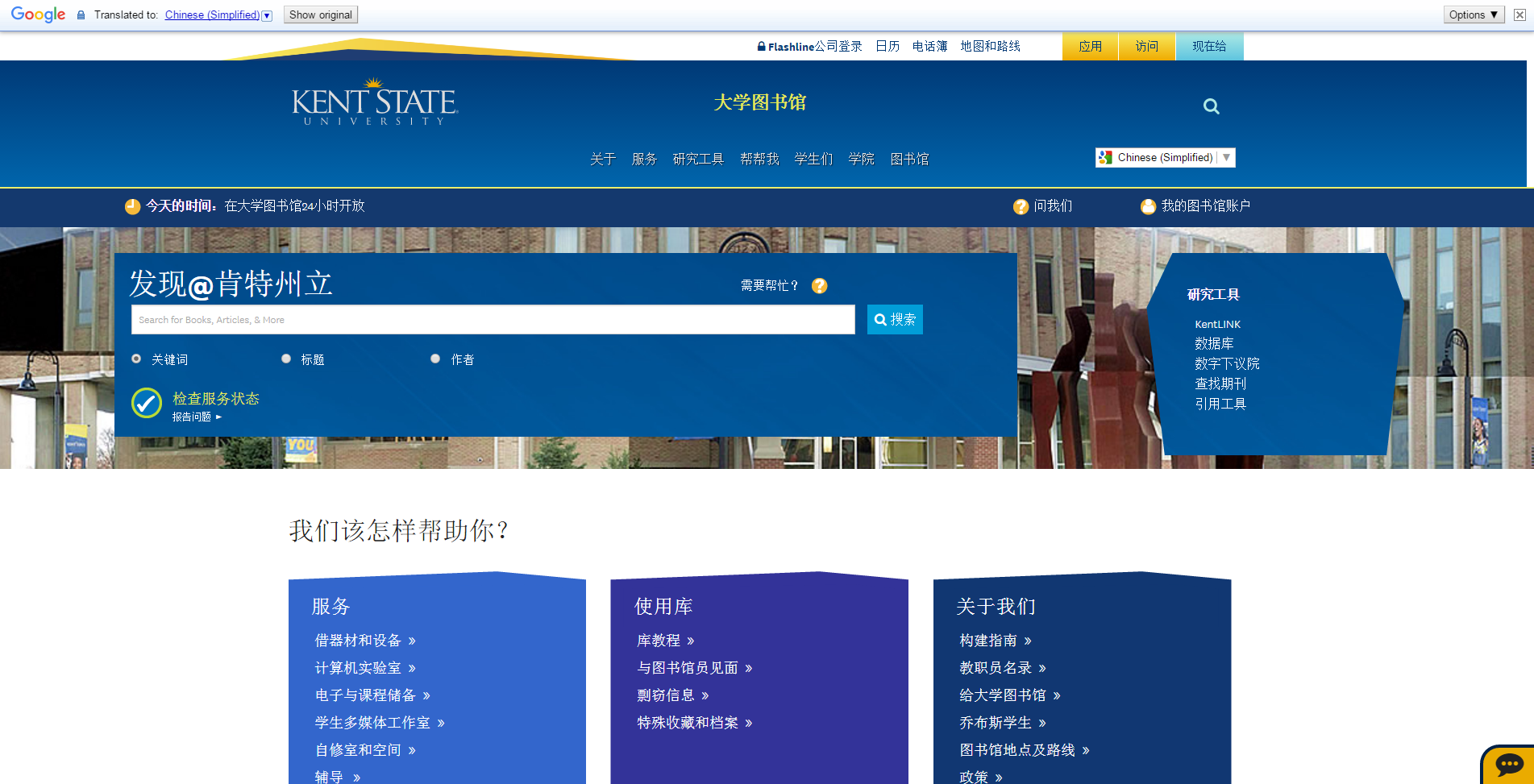Click the Chinese (Simplified) link in translate bar
The width and height of the screenshot is (1534, 784).
point(212,15)
